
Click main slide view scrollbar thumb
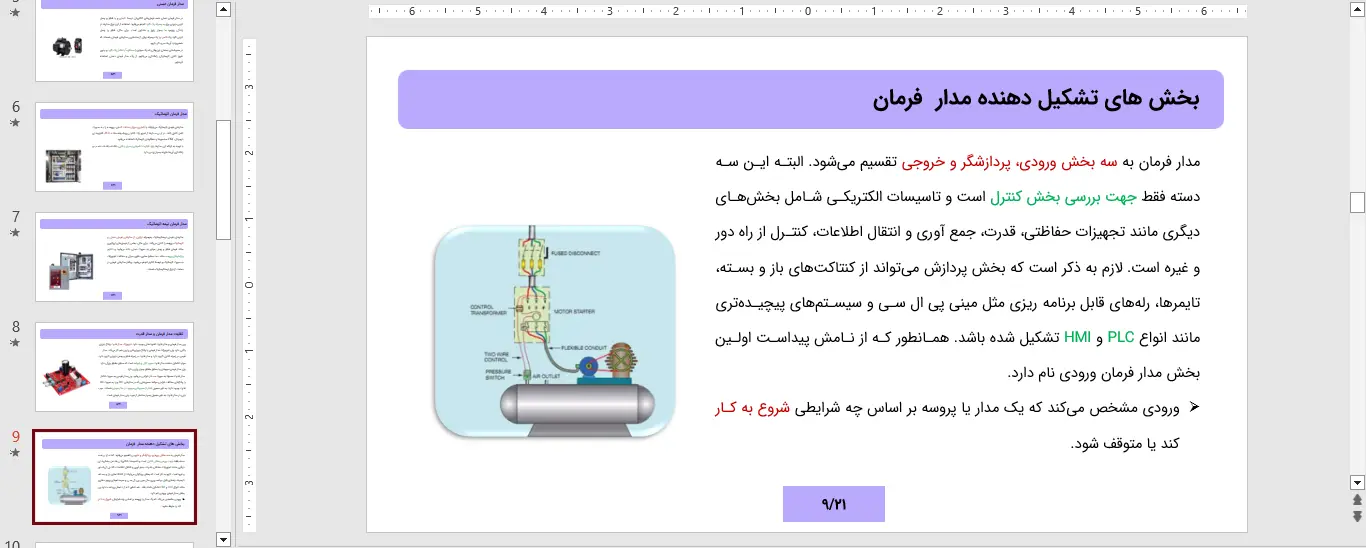(x=1357, y=203)
